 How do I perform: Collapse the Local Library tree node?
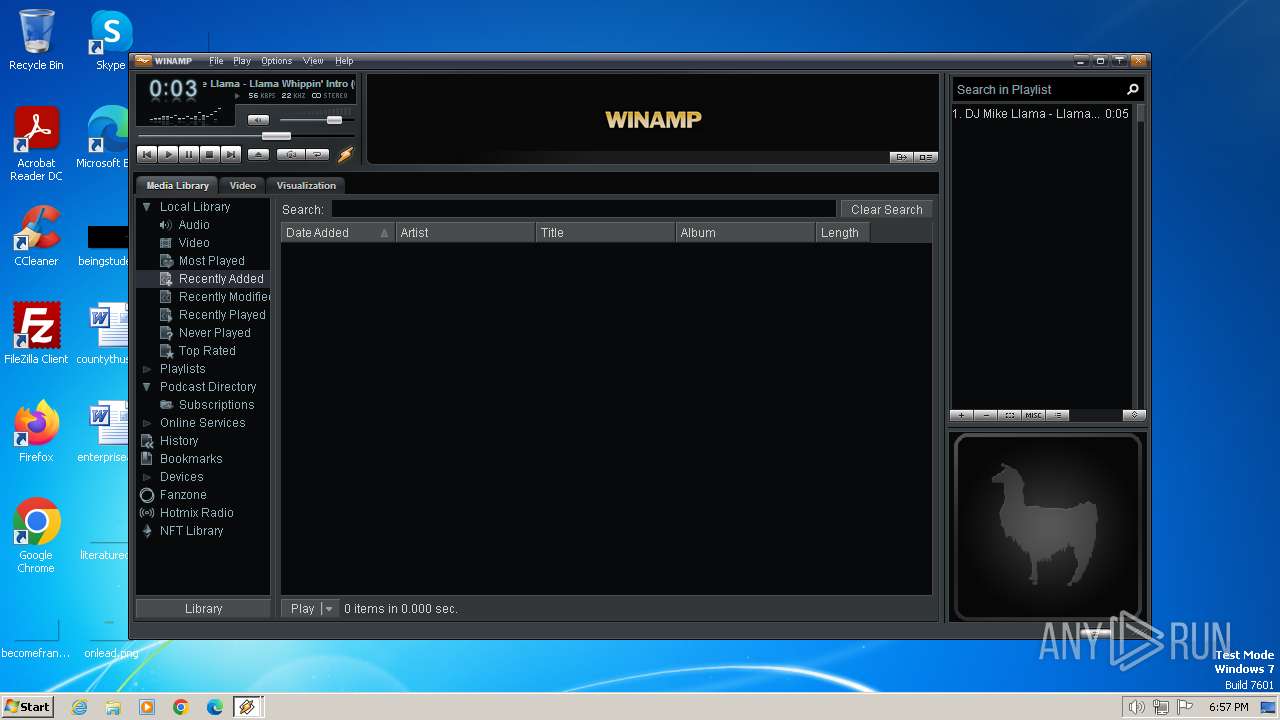[x=147, y=207]
